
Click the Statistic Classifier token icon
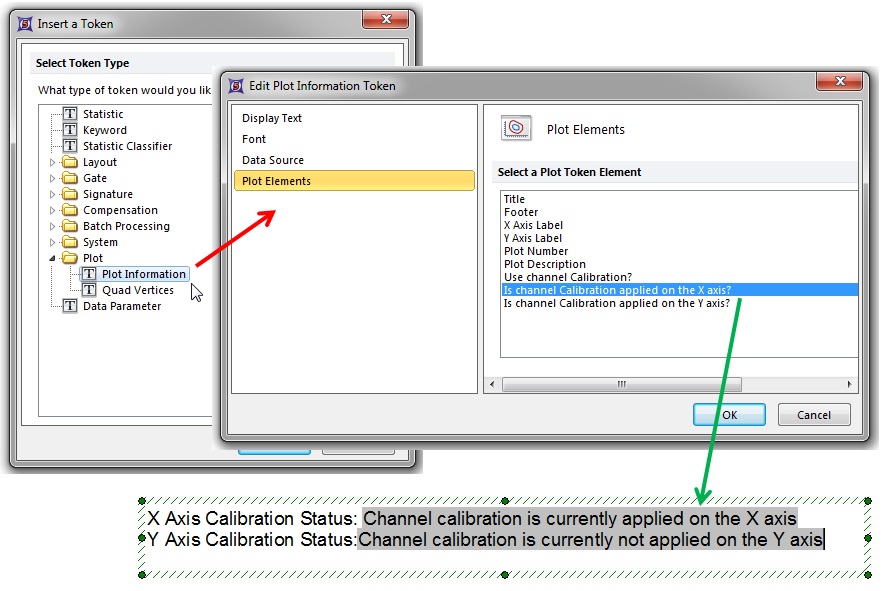[x=70, y=146]
